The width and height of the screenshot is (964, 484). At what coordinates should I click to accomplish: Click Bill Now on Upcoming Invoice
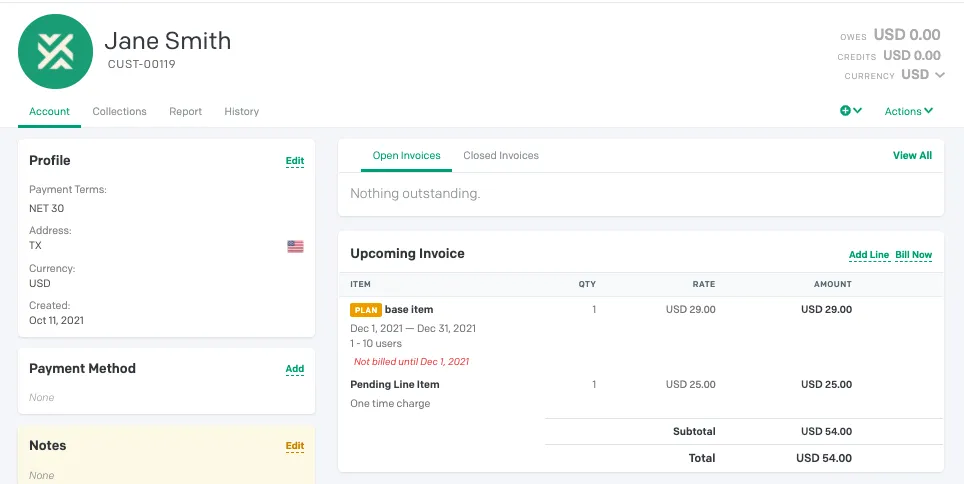pyautogui.click(x=914, y=255)
